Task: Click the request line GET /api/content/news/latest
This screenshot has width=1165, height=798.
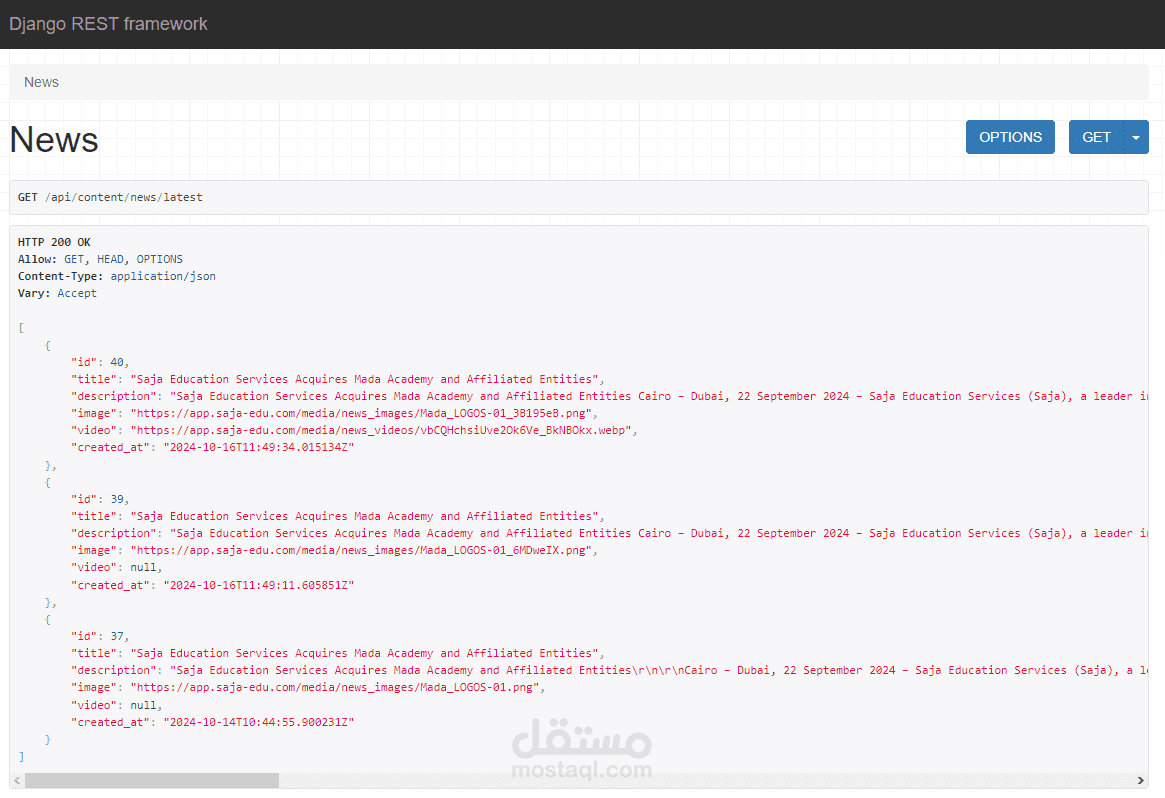Action: (110, 197)
